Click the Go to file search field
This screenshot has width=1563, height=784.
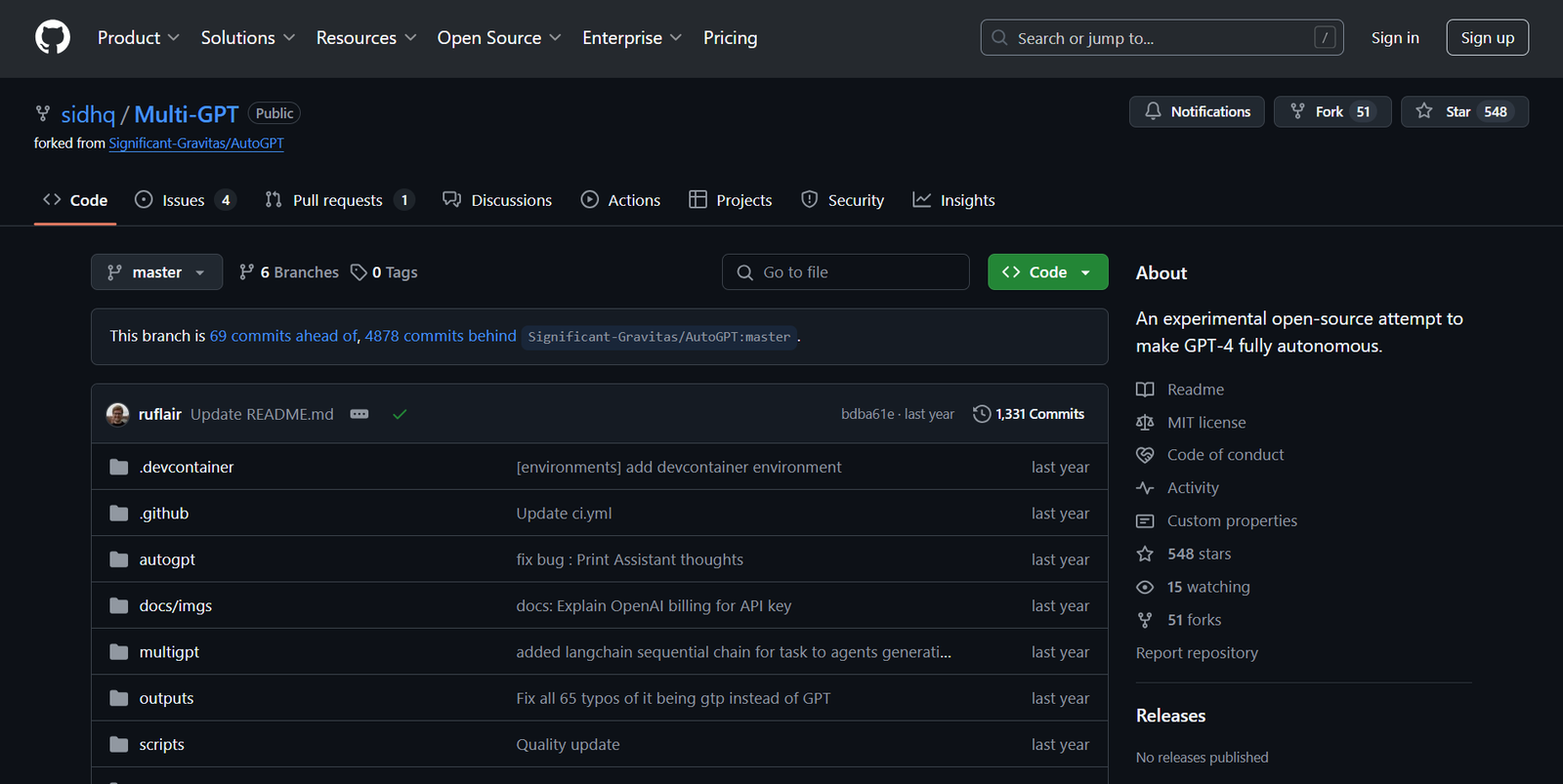(846, 272)
